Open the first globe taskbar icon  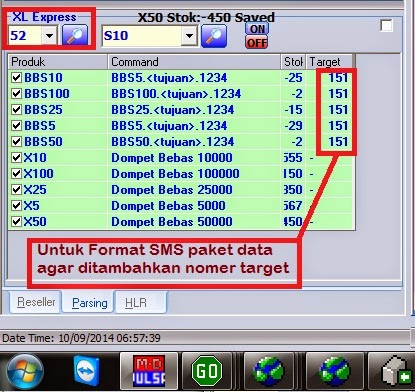[269, 371]
